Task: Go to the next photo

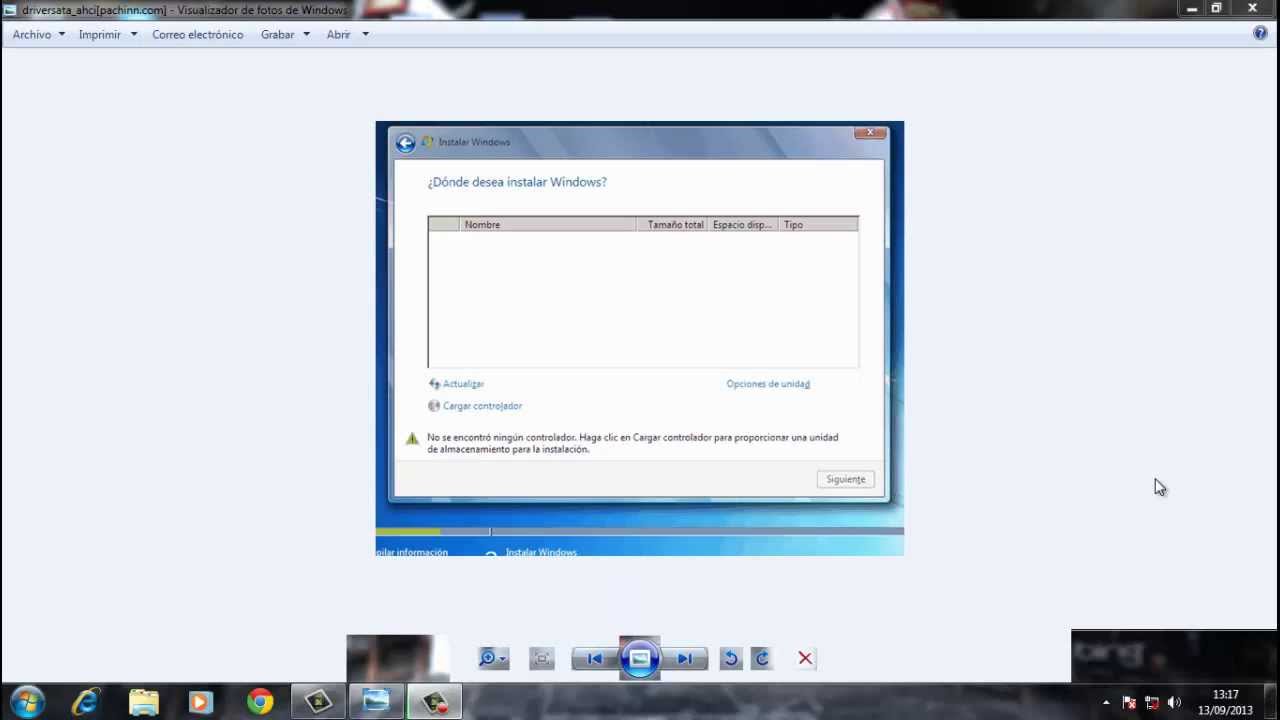Action: coord(685,658)
